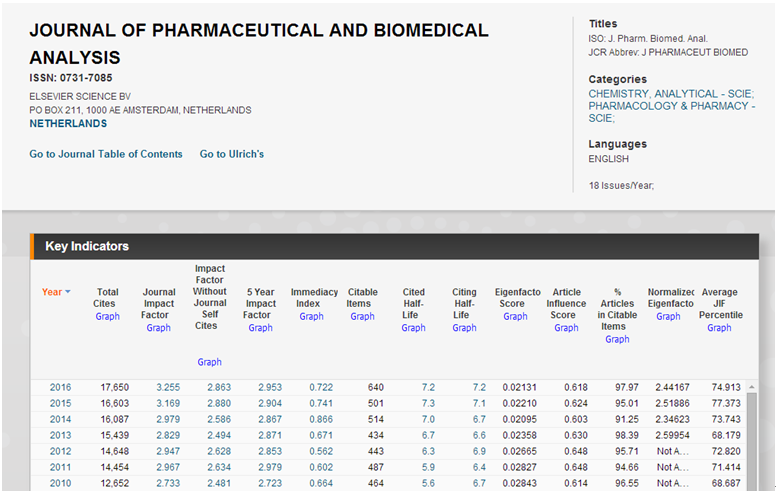This screenshot has height=491, width=776.
Task: Open Graph under Article Influence Score
Action: tap(566, 328)
